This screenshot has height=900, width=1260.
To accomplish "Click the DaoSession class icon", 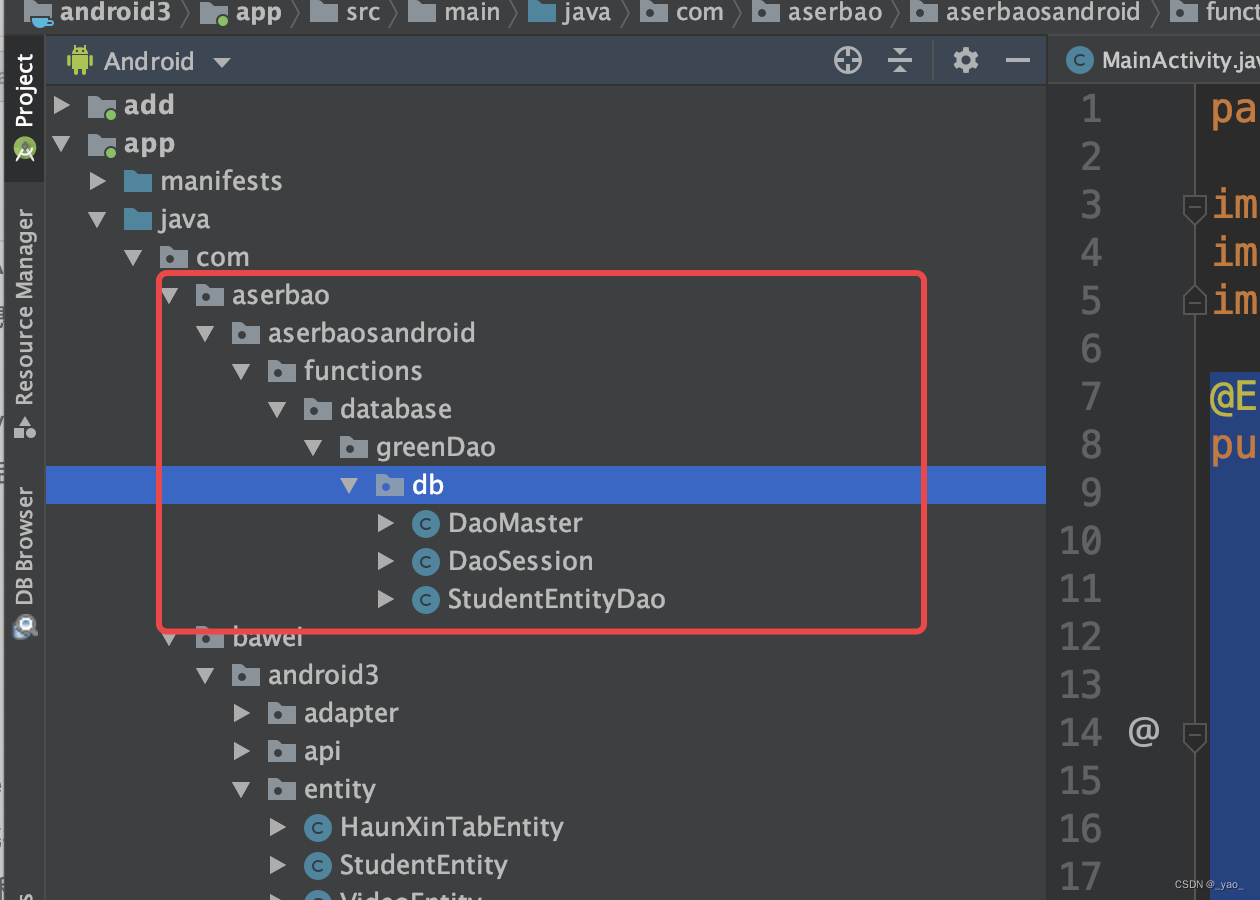I will pyautogui.click(x=426, y=562).
